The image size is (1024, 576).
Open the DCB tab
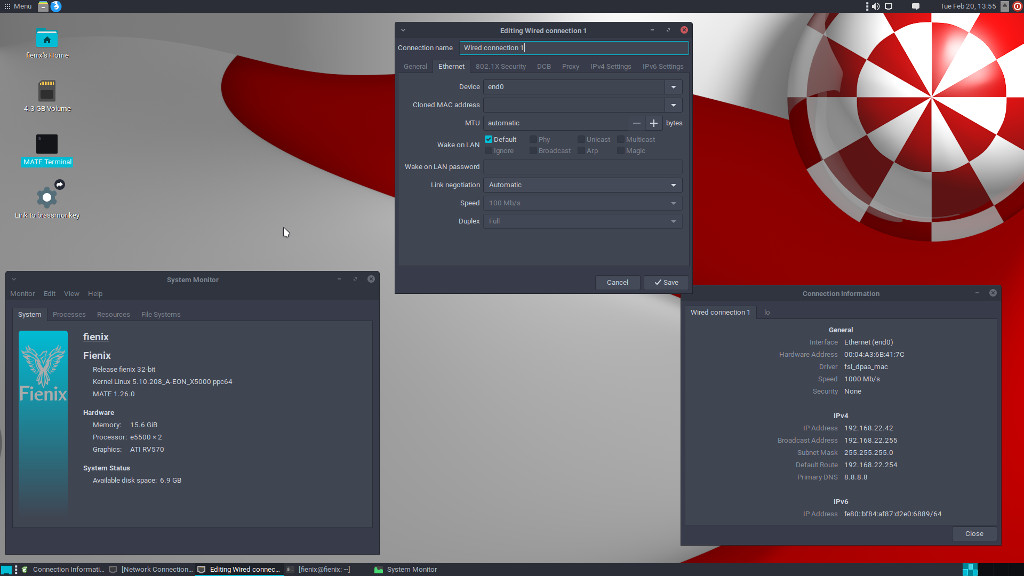(544, 67)
